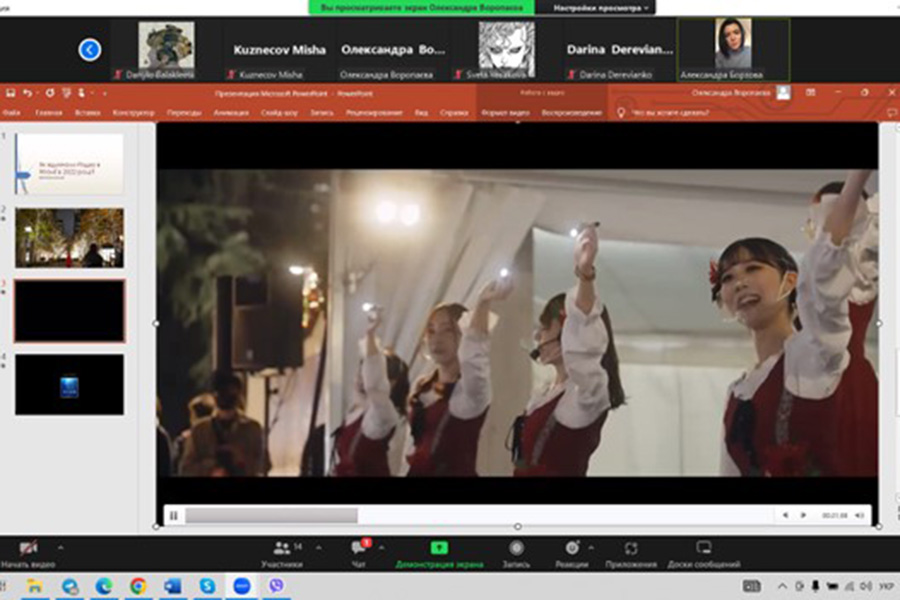This screenshot has width=900, height=600.
Task: Expand arrow next to Чат
Action: 382,547
